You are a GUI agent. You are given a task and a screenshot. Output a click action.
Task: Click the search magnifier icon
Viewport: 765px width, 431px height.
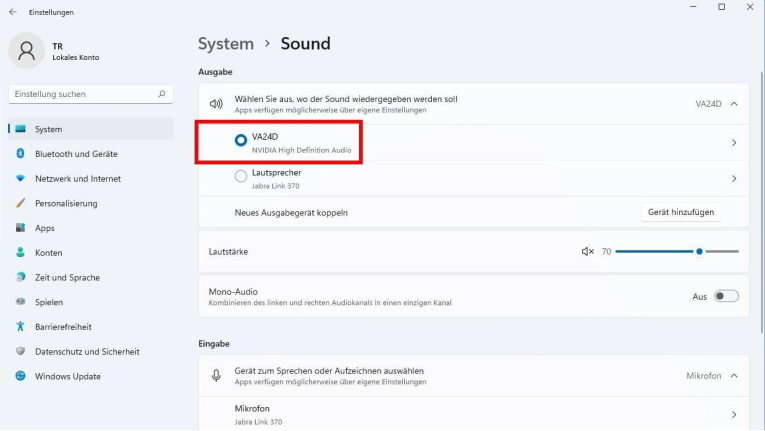coord(162,94)
